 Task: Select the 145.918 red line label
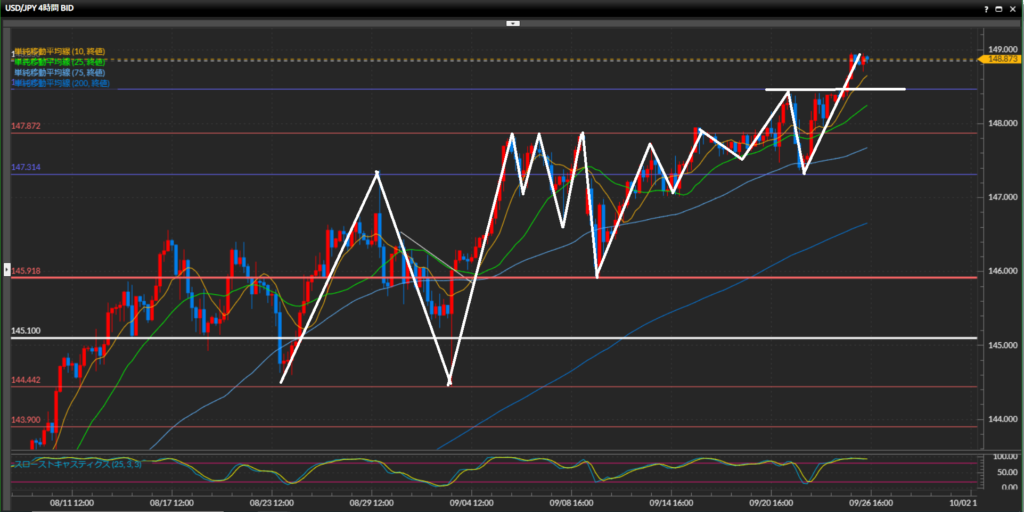27,271
